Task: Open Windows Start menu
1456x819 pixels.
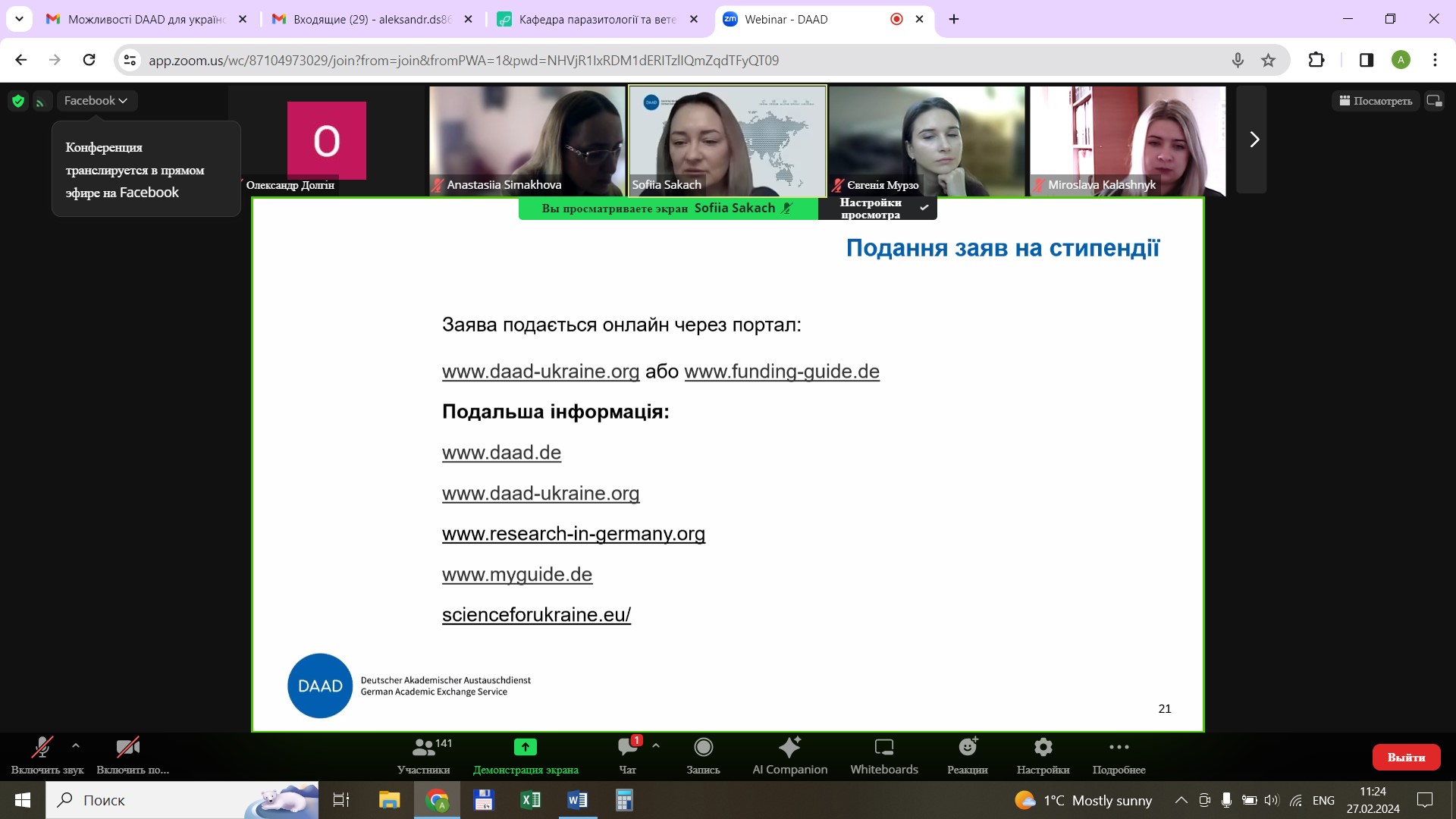Action: (23, 800)
